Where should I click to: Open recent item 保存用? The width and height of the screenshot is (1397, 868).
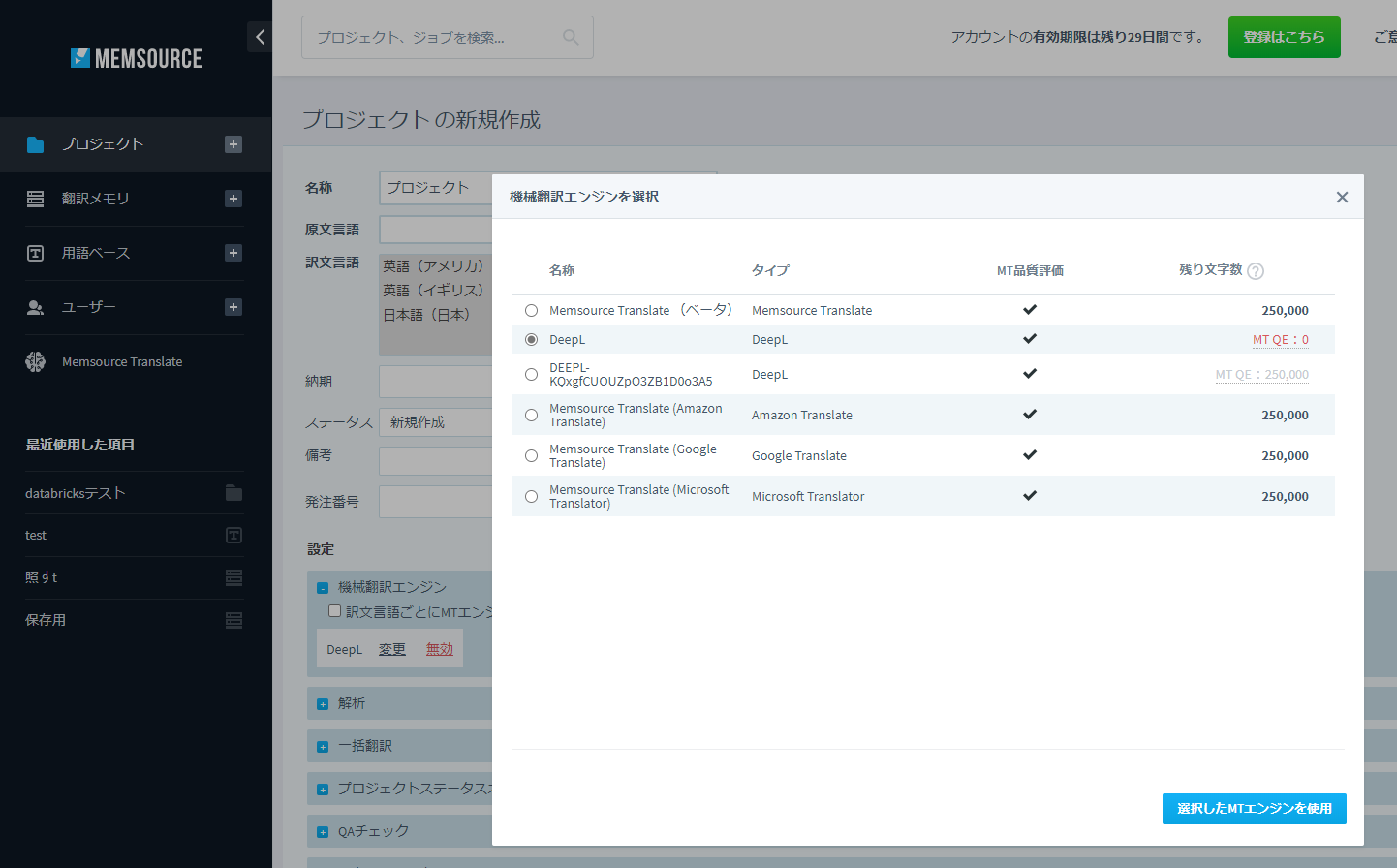[x=46, y=620]
